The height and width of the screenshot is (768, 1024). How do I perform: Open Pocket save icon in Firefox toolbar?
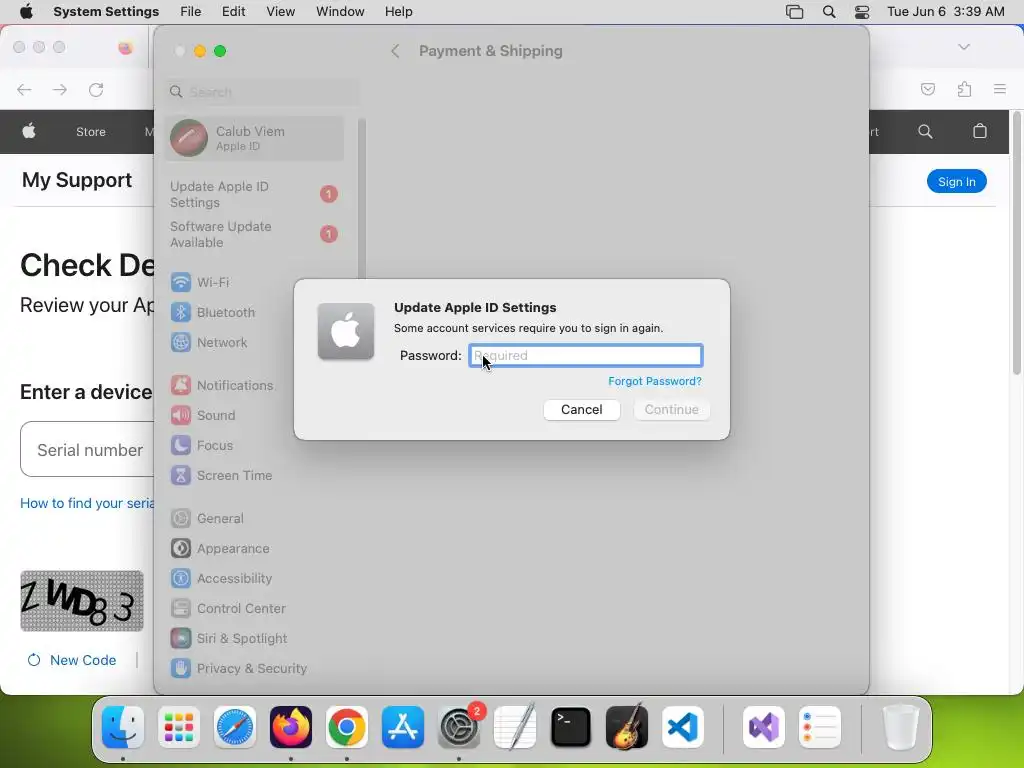[x=928, y=89]
